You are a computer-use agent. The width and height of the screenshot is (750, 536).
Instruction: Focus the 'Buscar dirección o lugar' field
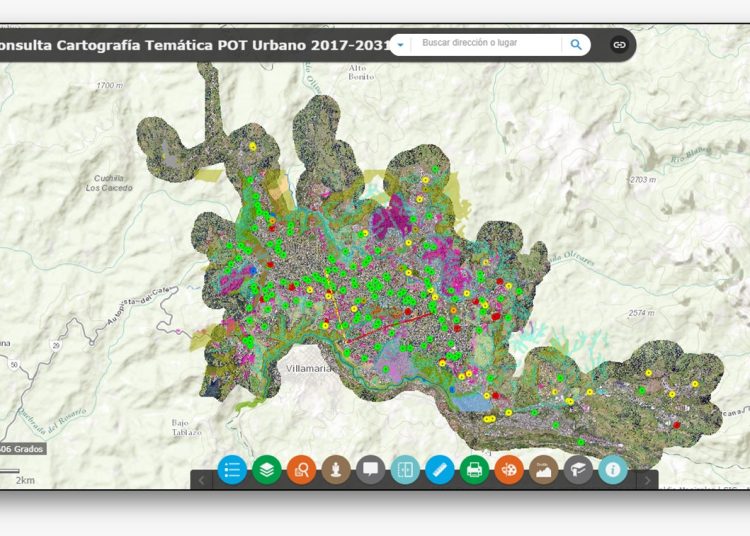485,43
